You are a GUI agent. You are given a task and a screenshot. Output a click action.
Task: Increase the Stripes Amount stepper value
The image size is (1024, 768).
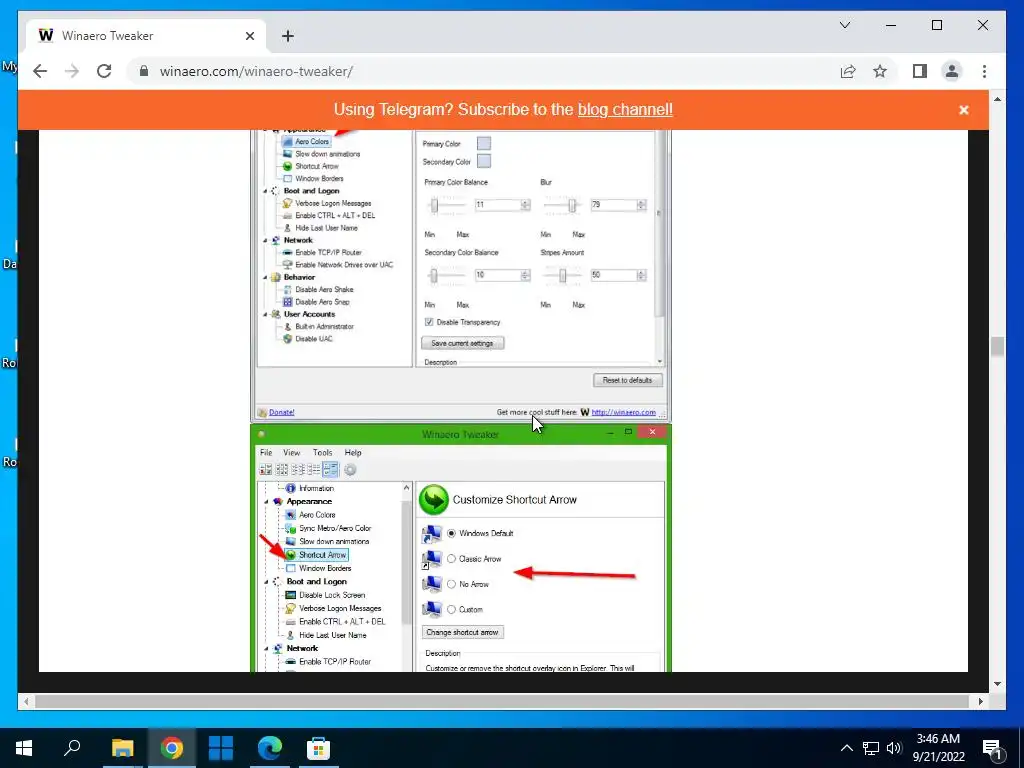click(x=642, y=272)
